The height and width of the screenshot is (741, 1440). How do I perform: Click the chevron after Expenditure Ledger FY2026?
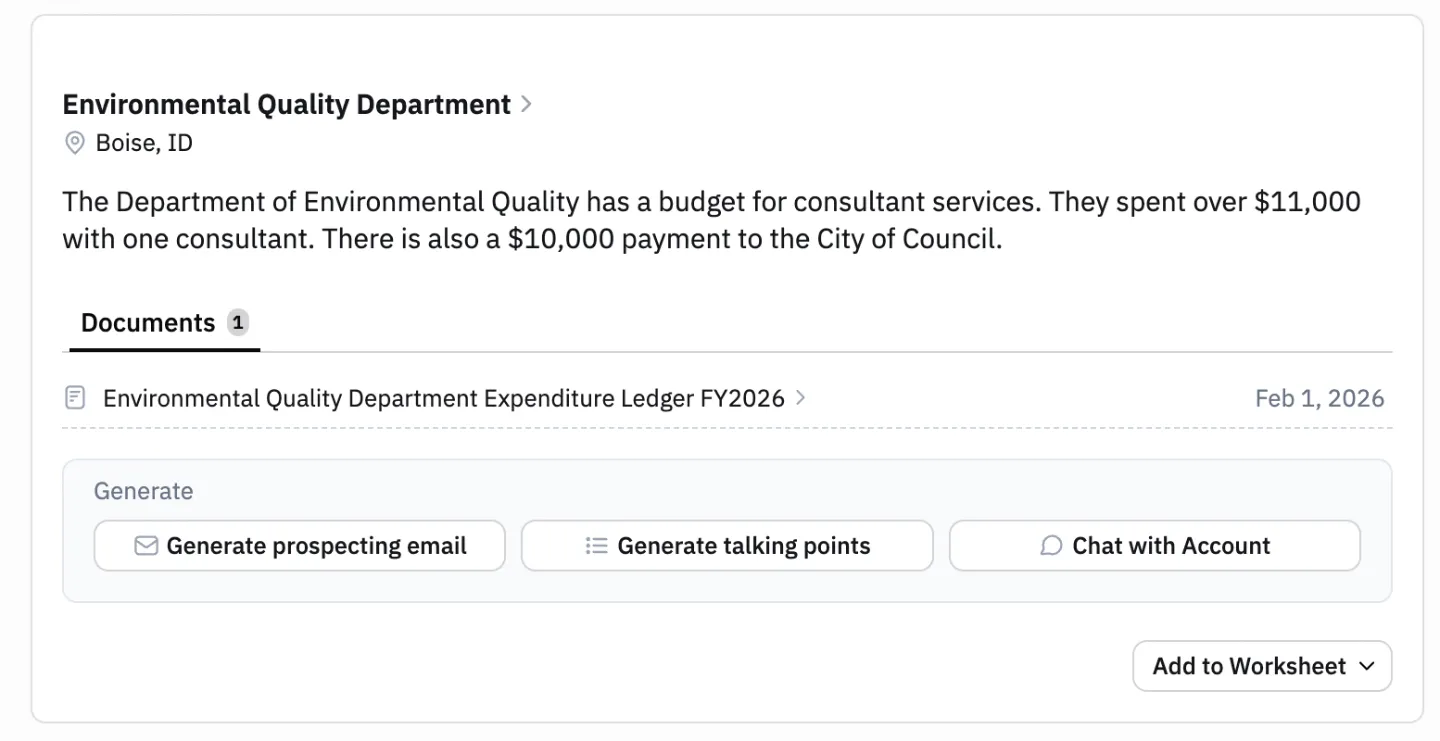point(800,398)
